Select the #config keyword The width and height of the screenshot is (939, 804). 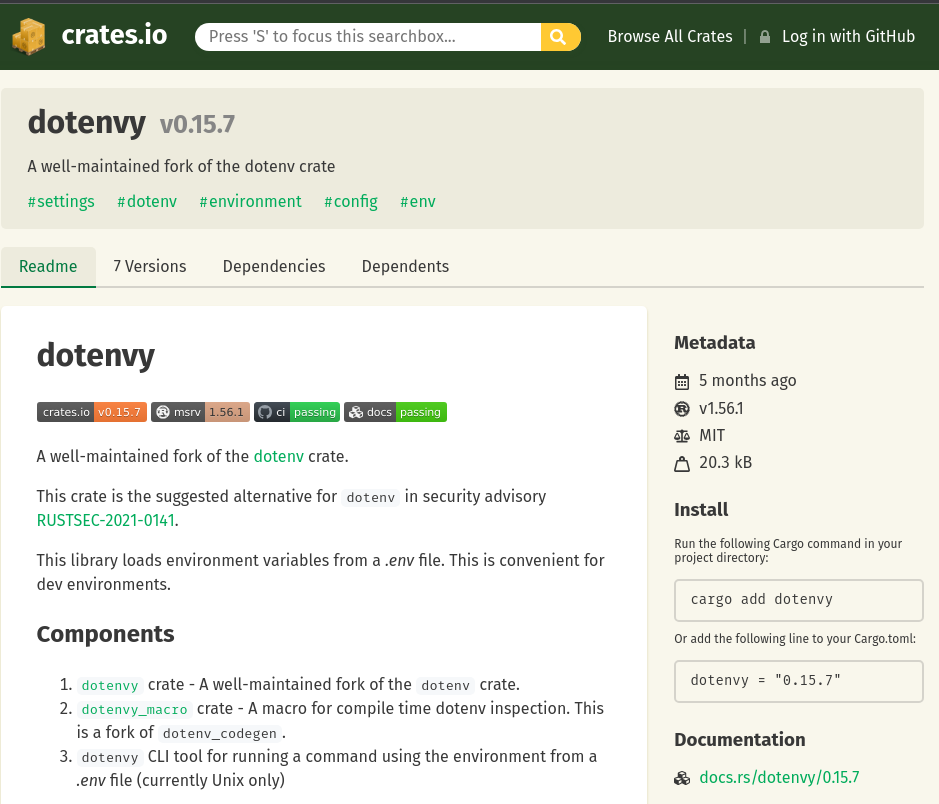351,202
